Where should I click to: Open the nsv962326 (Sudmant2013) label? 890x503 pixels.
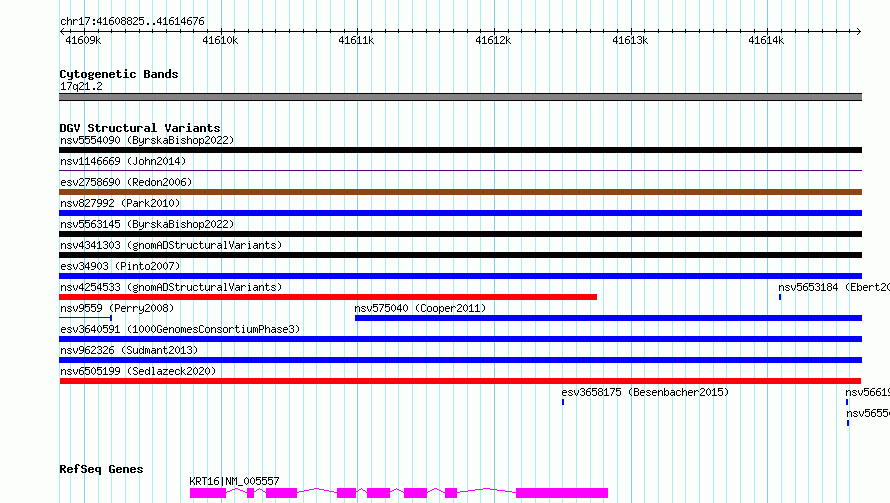[129, 350]
